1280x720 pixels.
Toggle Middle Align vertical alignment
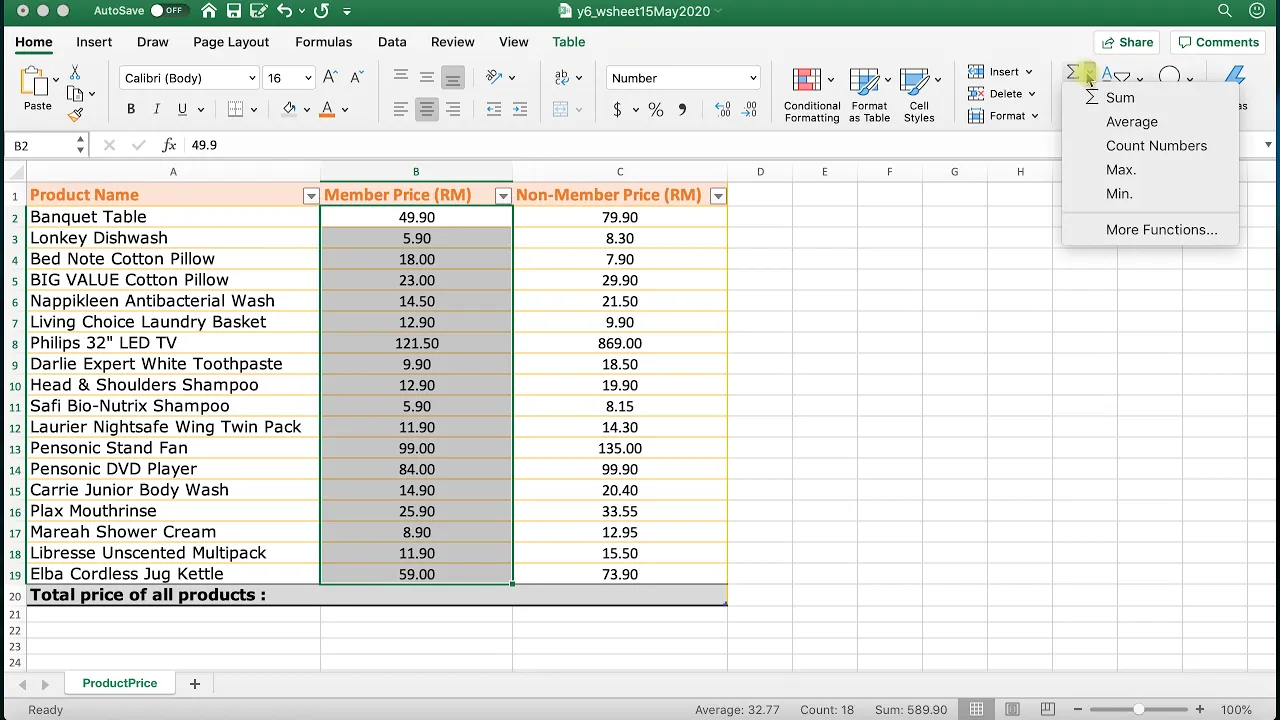tap(427, 77)
